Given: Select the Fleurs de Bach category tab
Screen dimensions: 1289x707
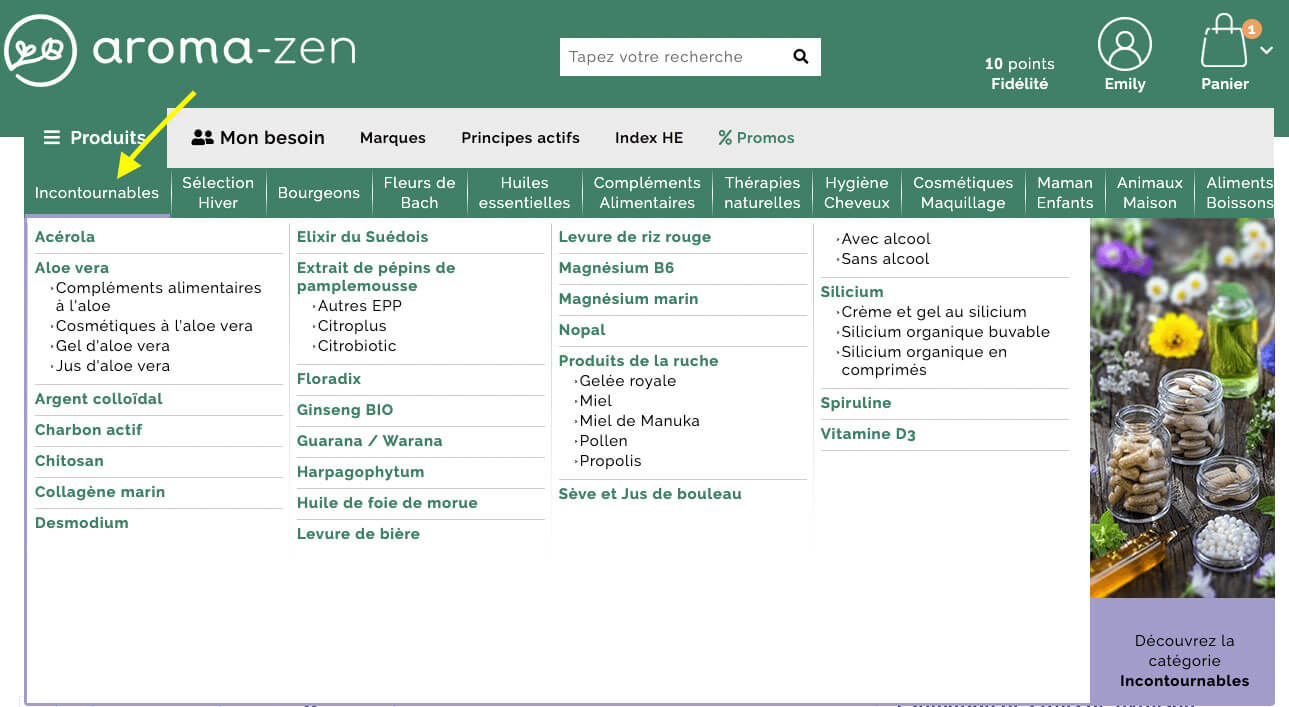Looking at the screenshot, I should pyautogui.click(x=419, y=193).
